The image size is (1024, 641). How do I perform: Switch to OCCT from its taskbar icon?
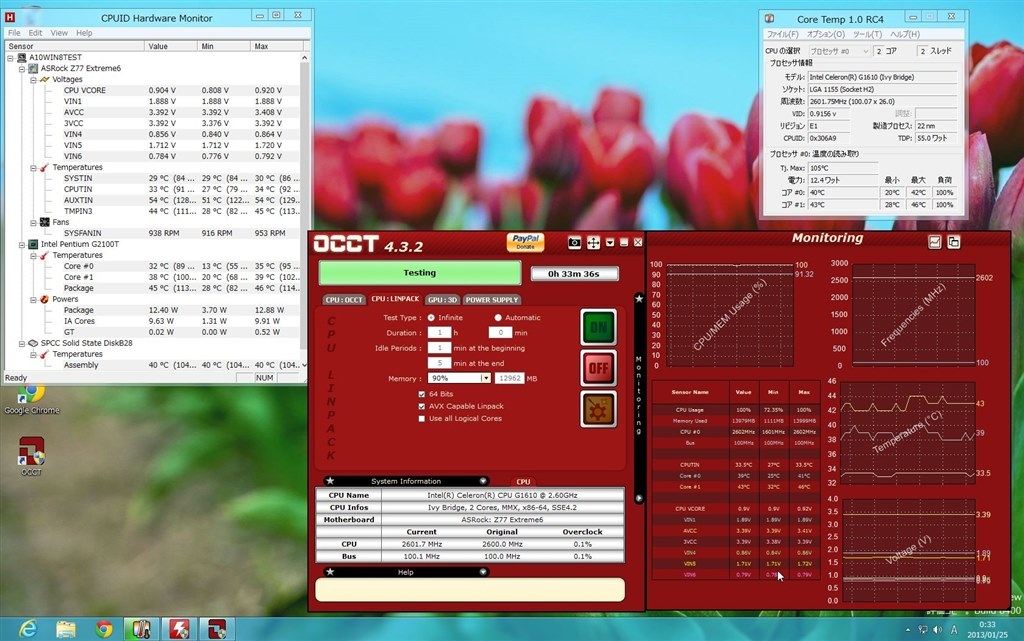[x=217, y=629]
